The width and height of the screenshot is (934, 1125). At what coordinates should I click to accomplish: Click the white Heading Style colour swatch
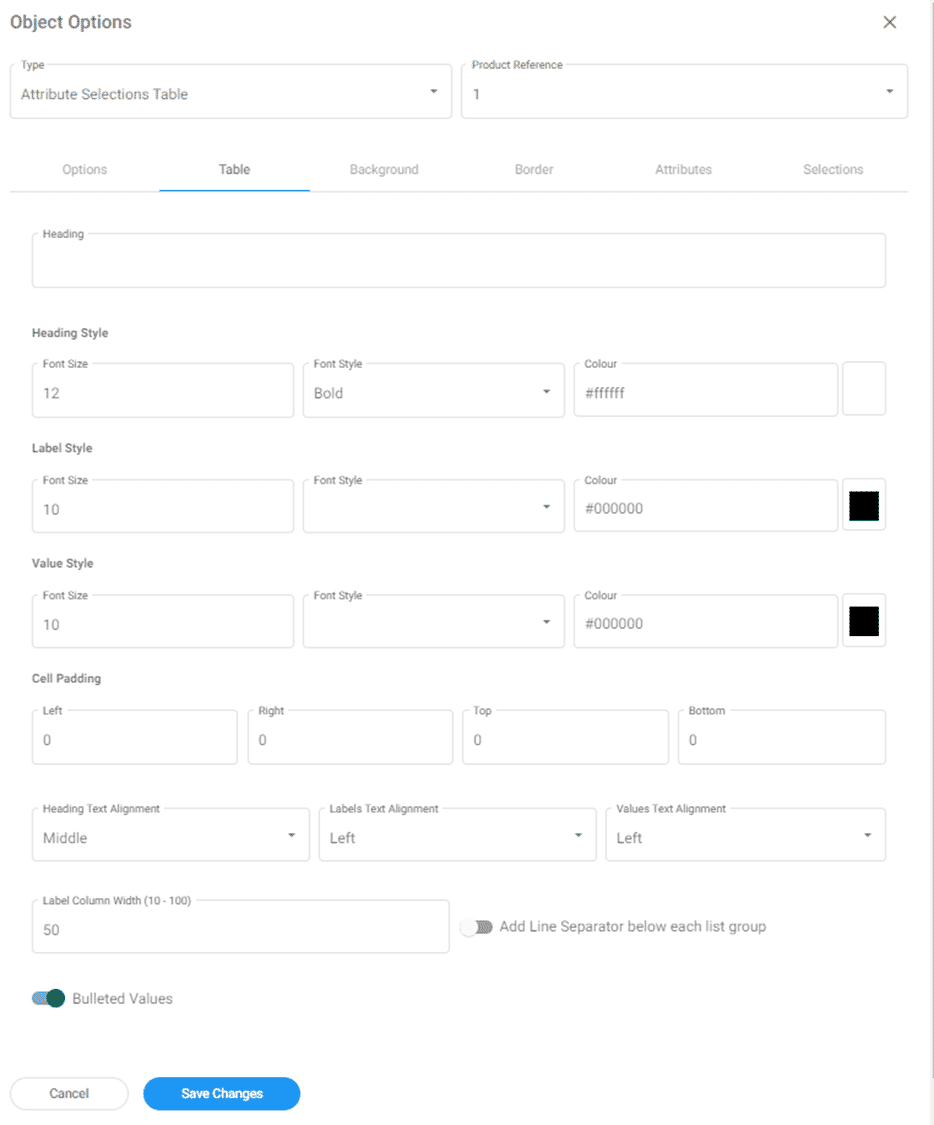point(864,390)
